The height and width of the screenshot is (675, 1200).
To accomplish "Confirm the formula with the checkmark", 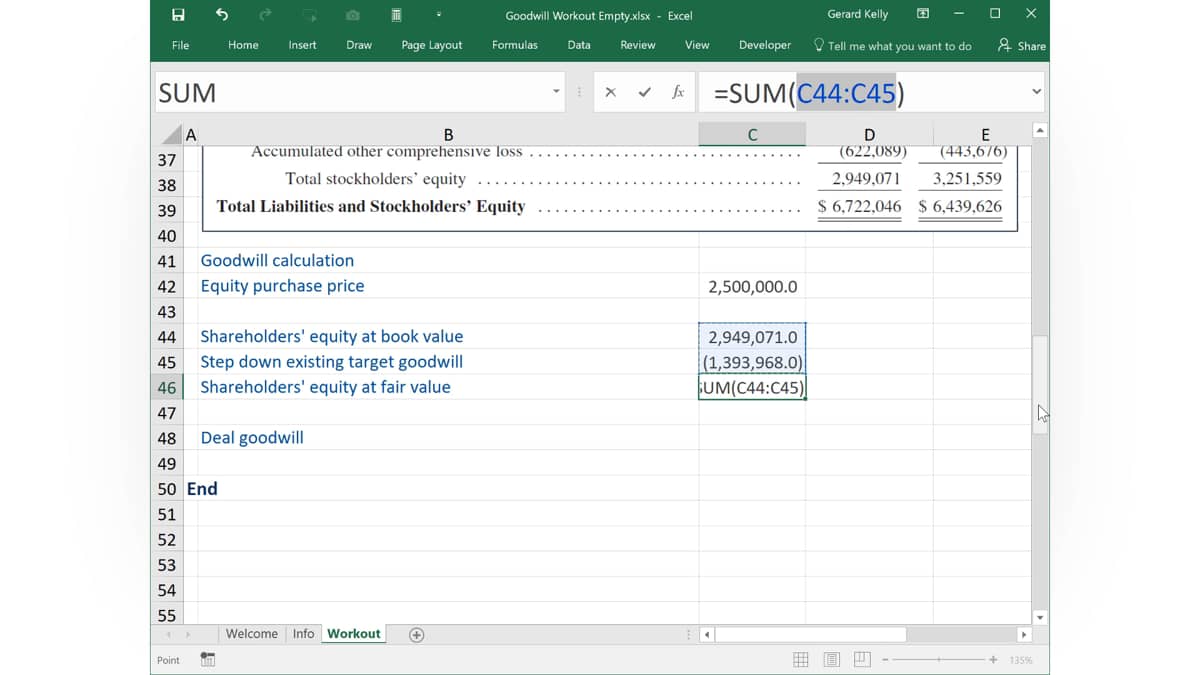I will click(644, 93).
